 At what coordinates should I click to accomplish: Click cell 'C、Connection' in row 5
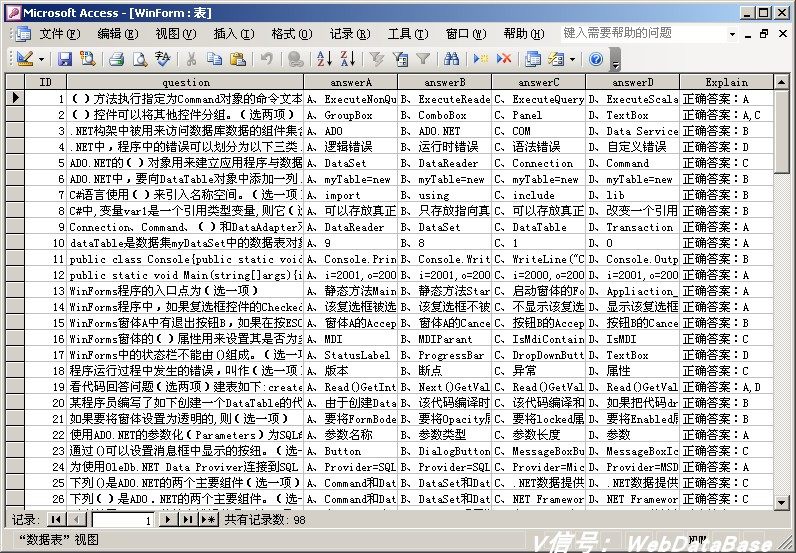(x=539, y=163)
